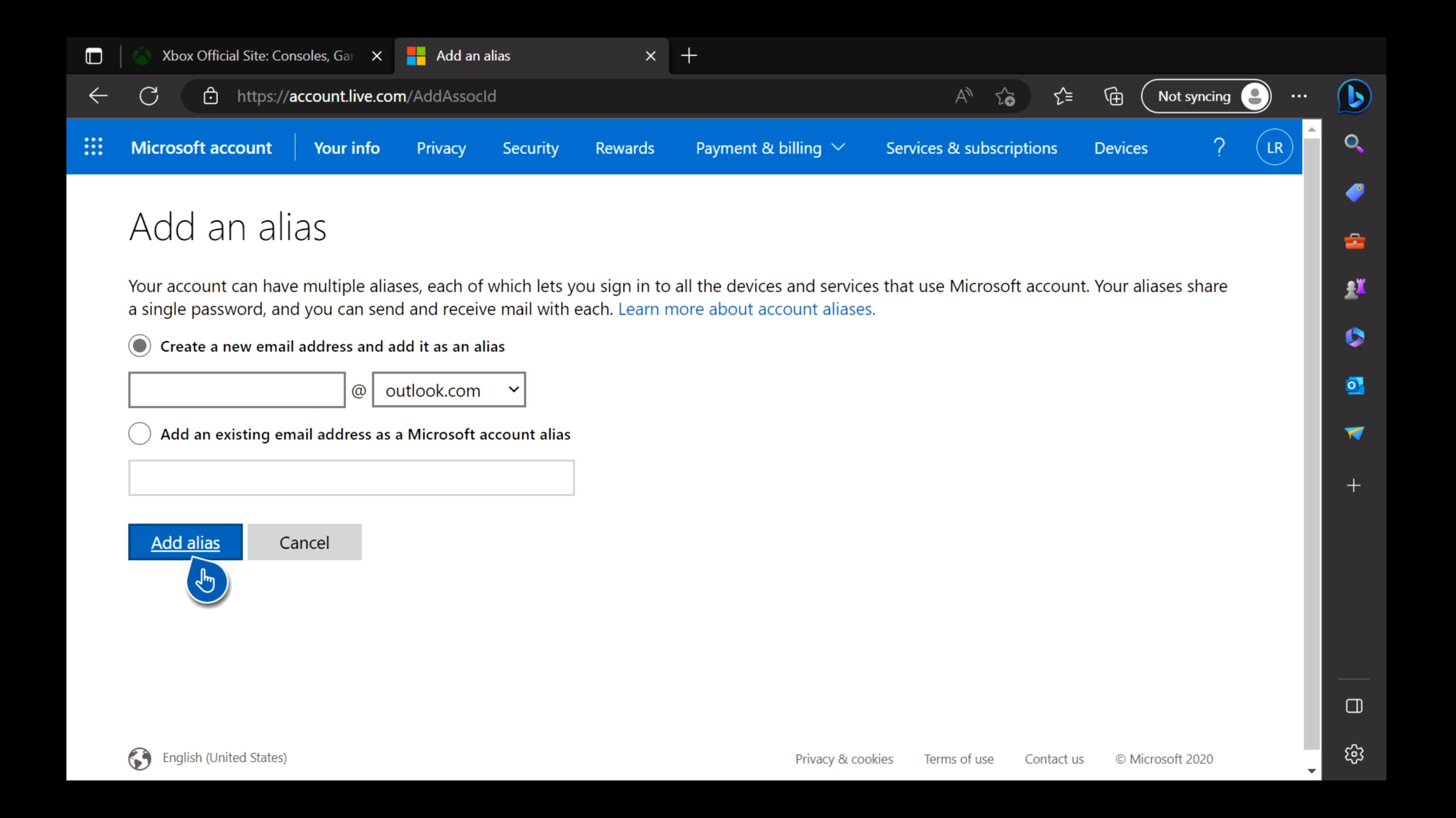The image size is (1456, 818).
Task: Click the new alias name text field
Action: [237, 390]
